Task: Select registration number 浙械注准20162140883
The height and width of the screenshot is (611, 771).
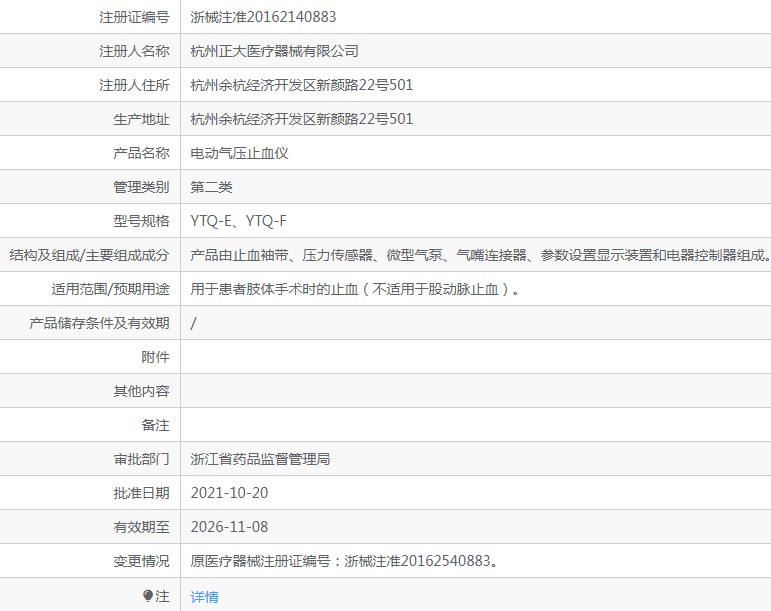Action: click(263, 17)
